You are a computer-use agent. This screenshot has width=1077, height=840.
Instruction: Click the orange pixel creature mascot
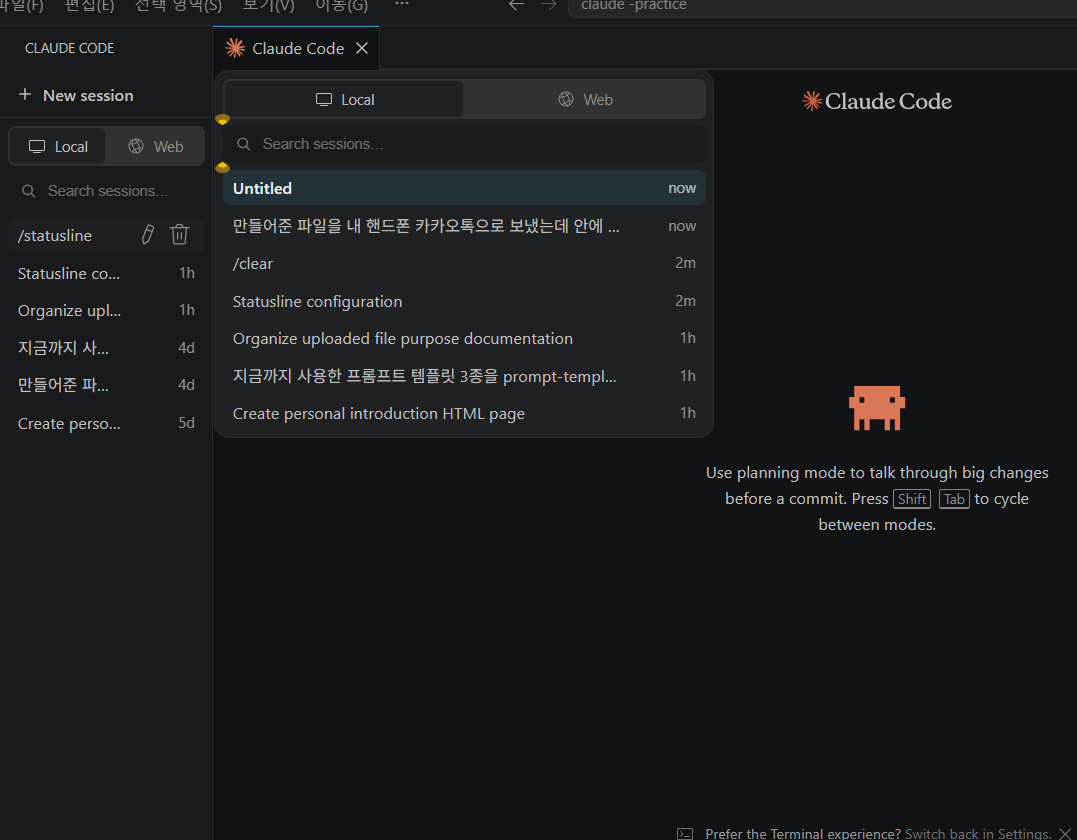(877, 408)
